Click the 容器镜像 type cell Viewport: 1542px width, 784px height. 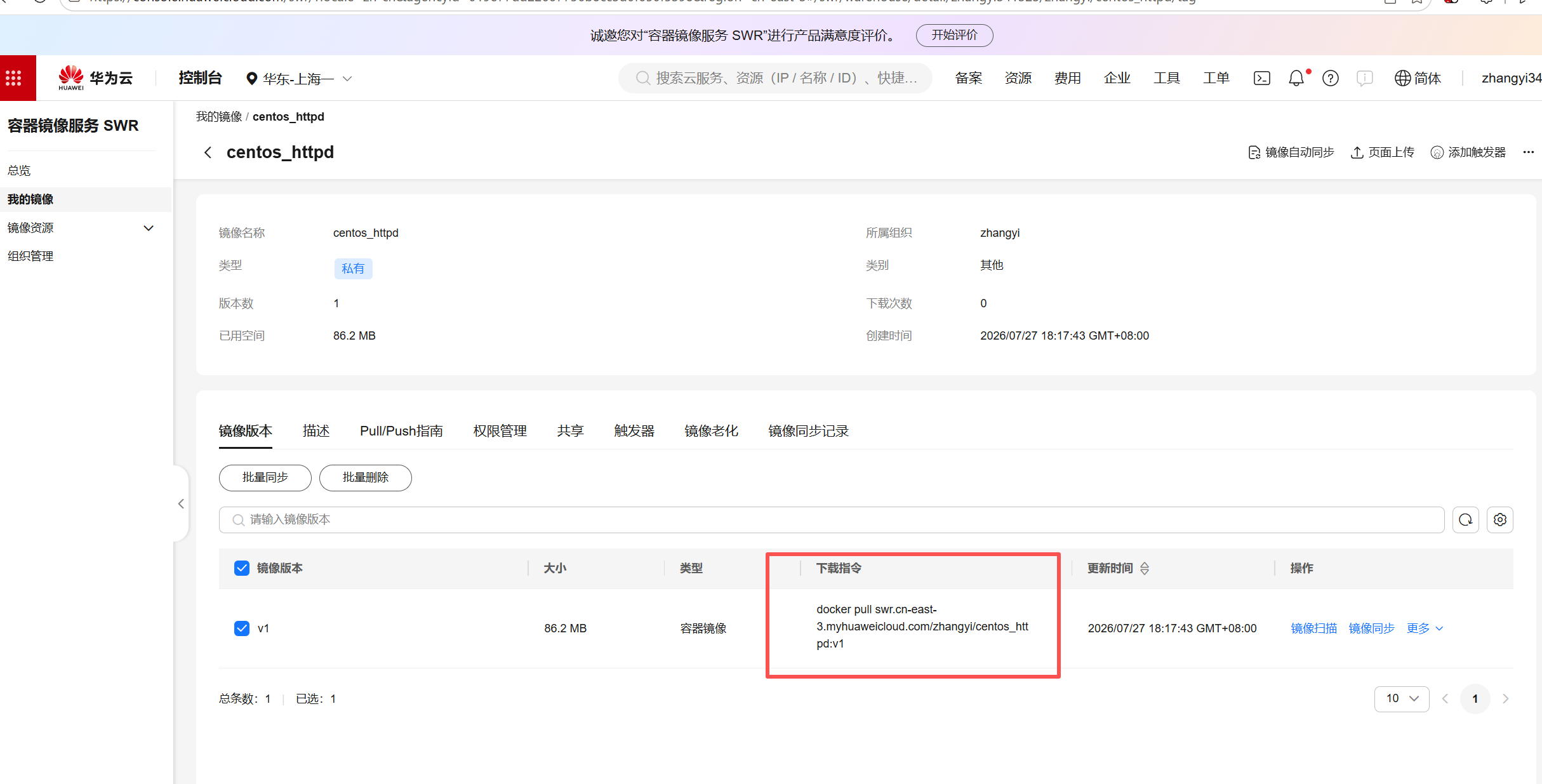coord(703,628)
